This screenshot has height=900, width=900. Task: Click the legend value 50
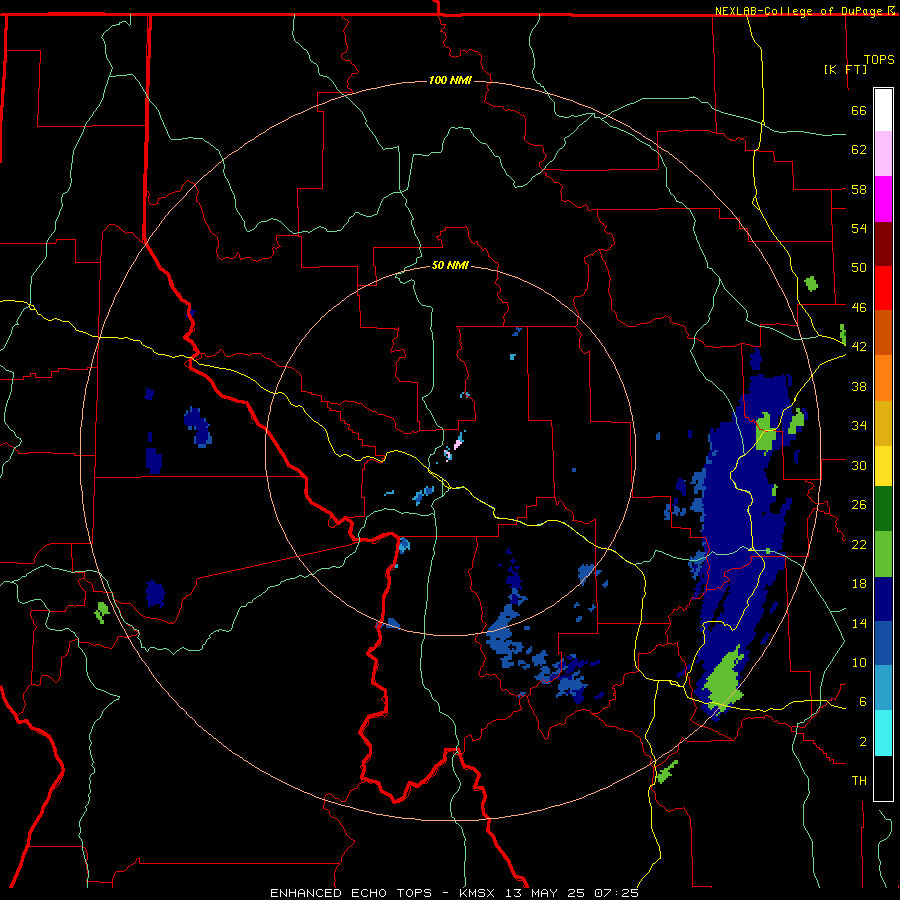point(859,267)
